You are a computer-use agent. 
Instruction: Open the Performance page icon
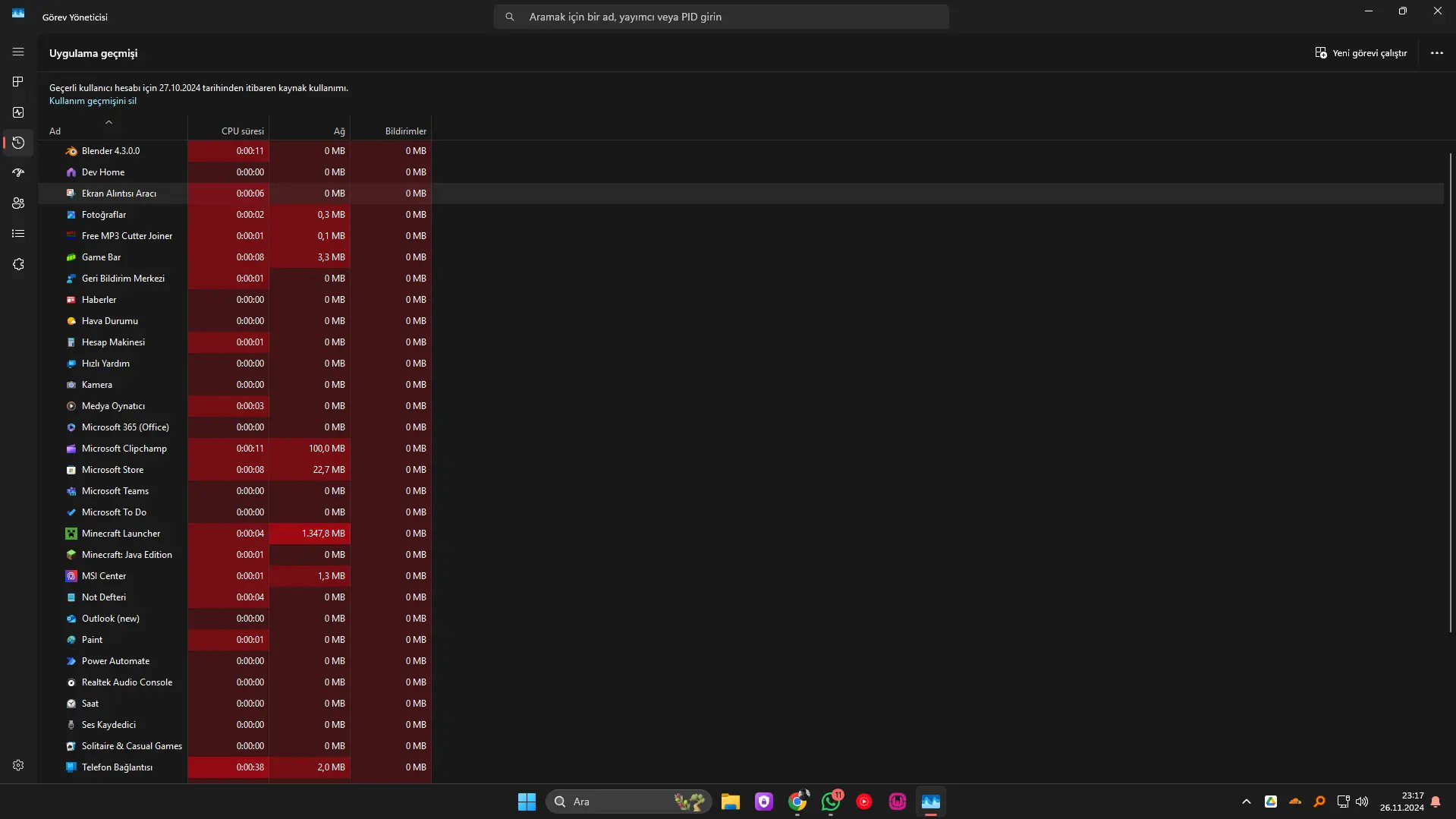(x=18, y=112)
